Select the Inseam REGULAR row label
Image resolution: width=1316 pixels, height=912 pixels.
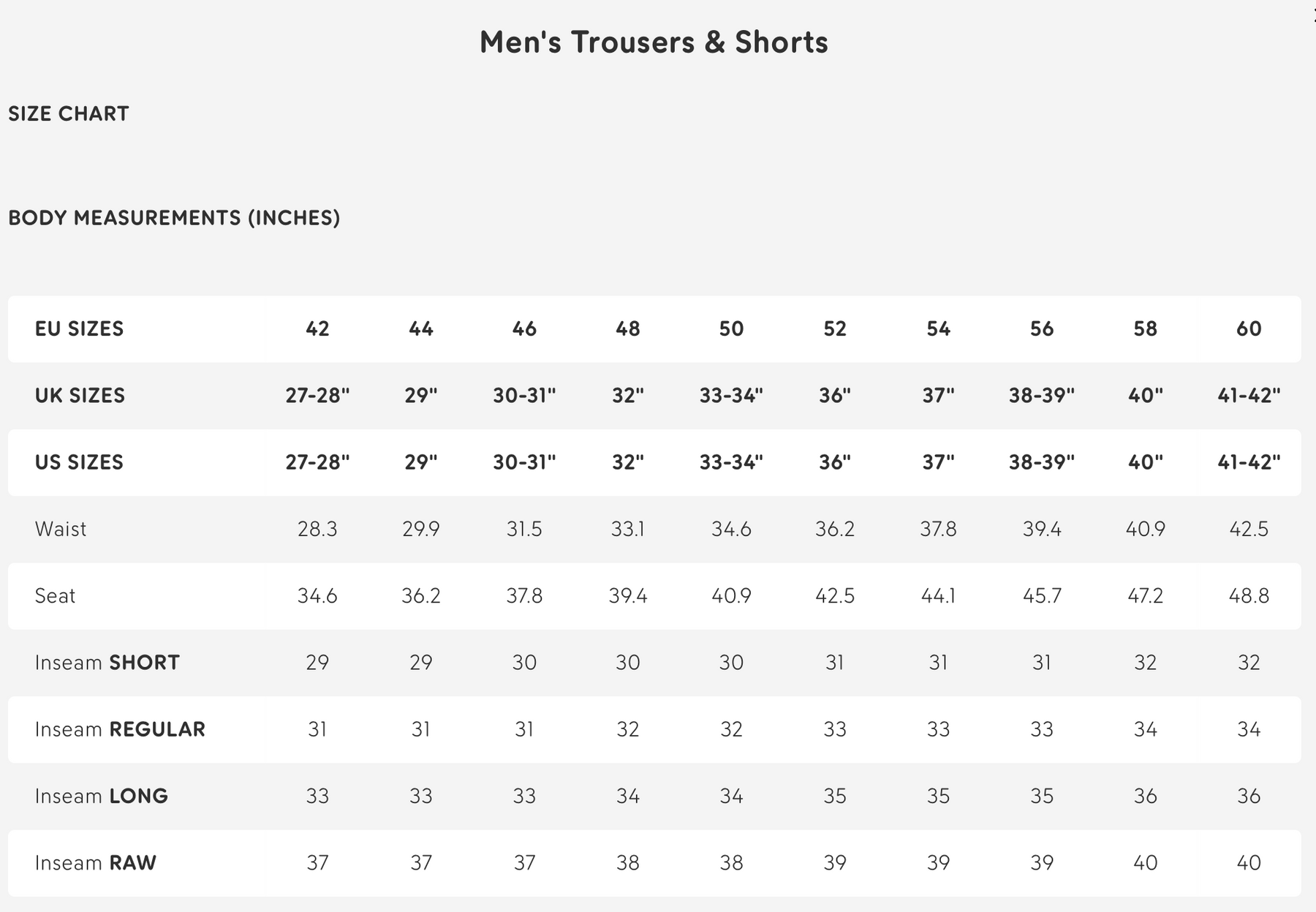click(120, 729)
